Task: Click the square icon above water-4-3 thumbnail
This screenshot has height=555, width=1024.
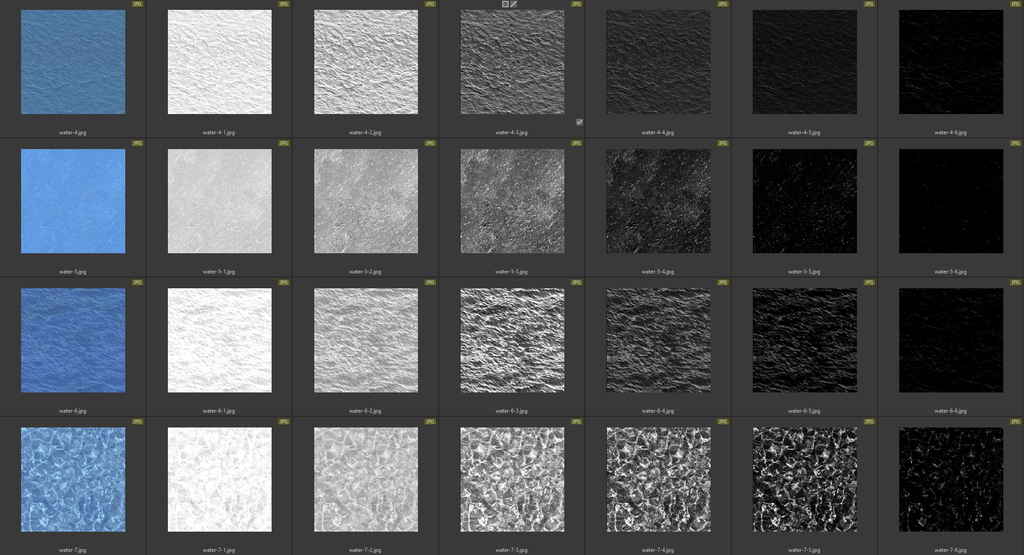Action: [x=505, y=4]
